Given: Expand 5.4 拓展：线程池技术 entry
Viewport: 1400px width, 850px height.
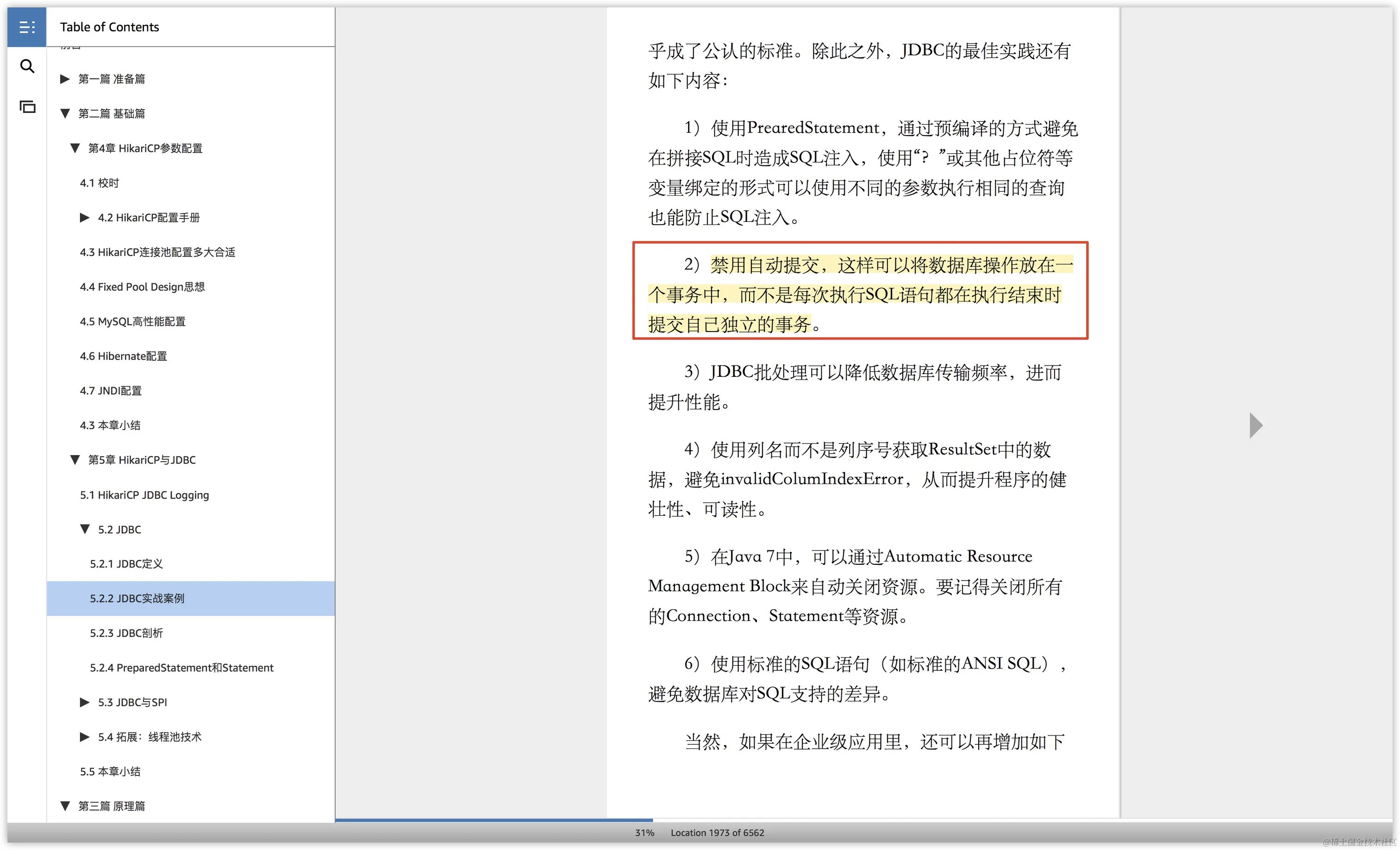Looking at the screenshot, I should (x=85, y=737).
